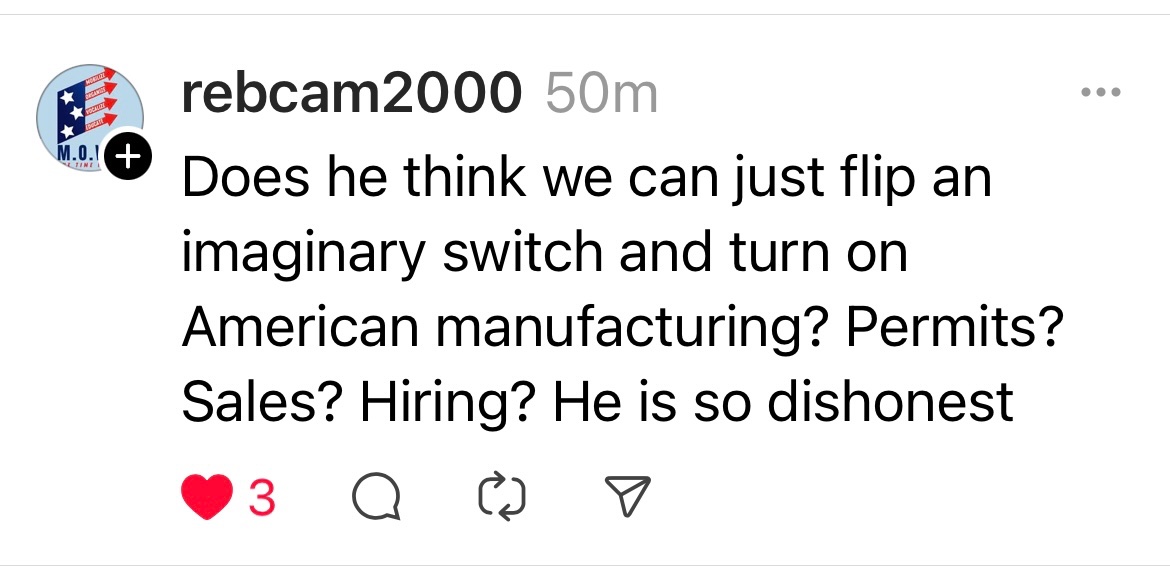The image size is (1170, 578).
Task: Open the three-dot more options menu
Action: click(x=1101, y=94)
